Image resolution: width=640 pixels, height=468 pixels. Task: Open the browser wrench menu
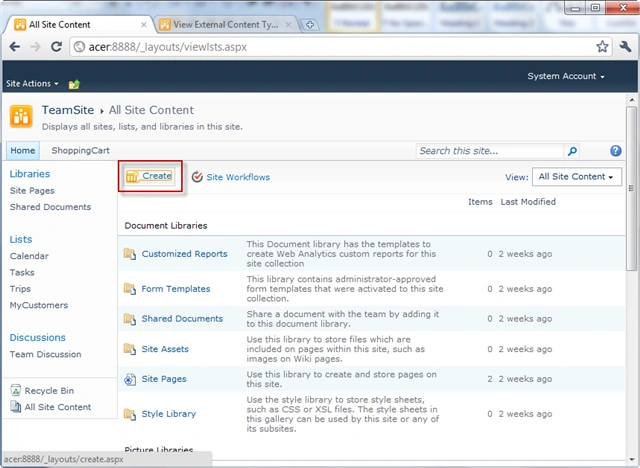(x=625, y=47)
